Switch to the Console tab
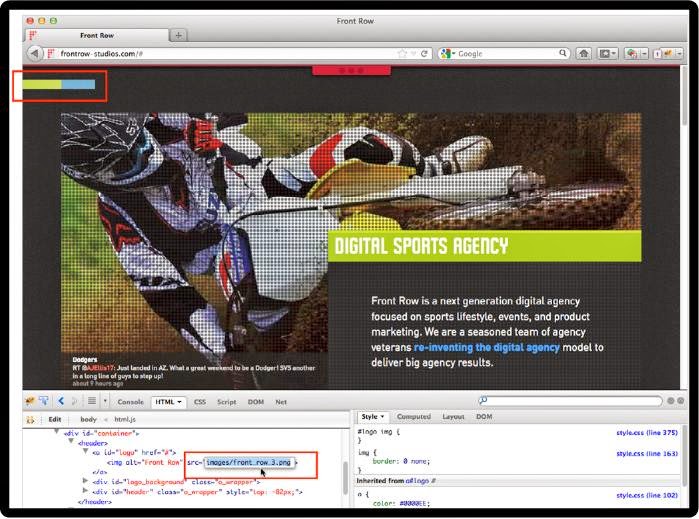 click(131, 402)
